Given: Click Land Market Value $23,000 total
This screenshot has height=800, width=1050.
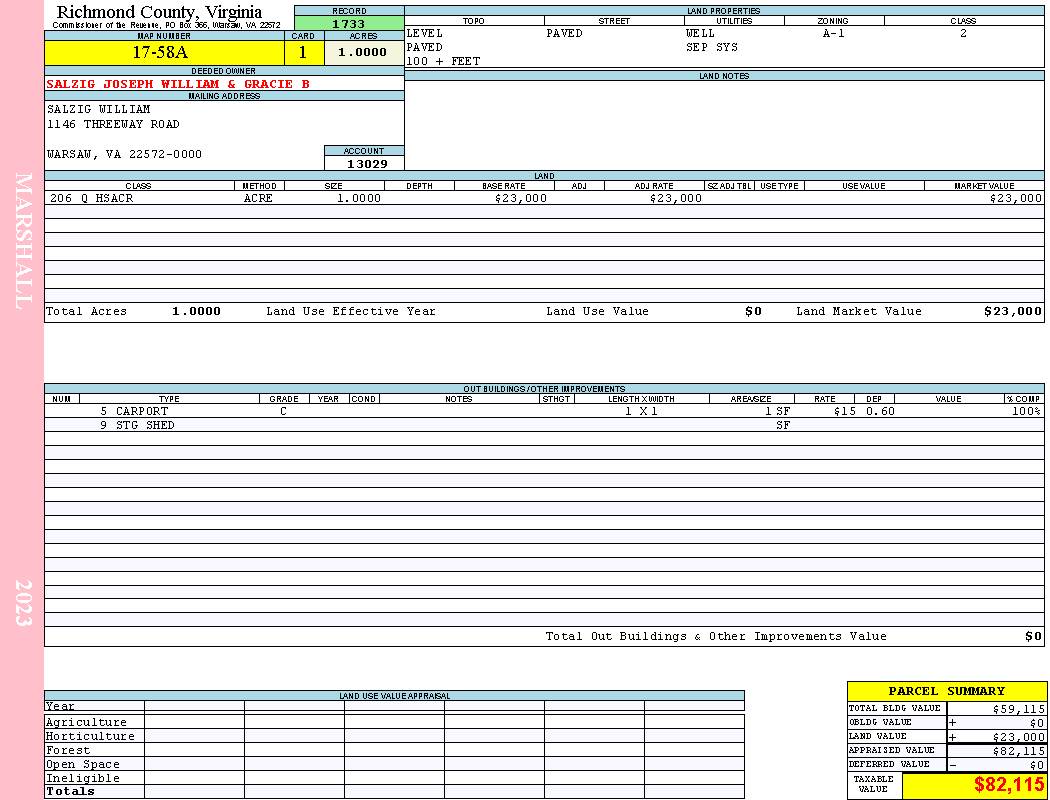Looking at the screenshot, I should coord(1013,311).
